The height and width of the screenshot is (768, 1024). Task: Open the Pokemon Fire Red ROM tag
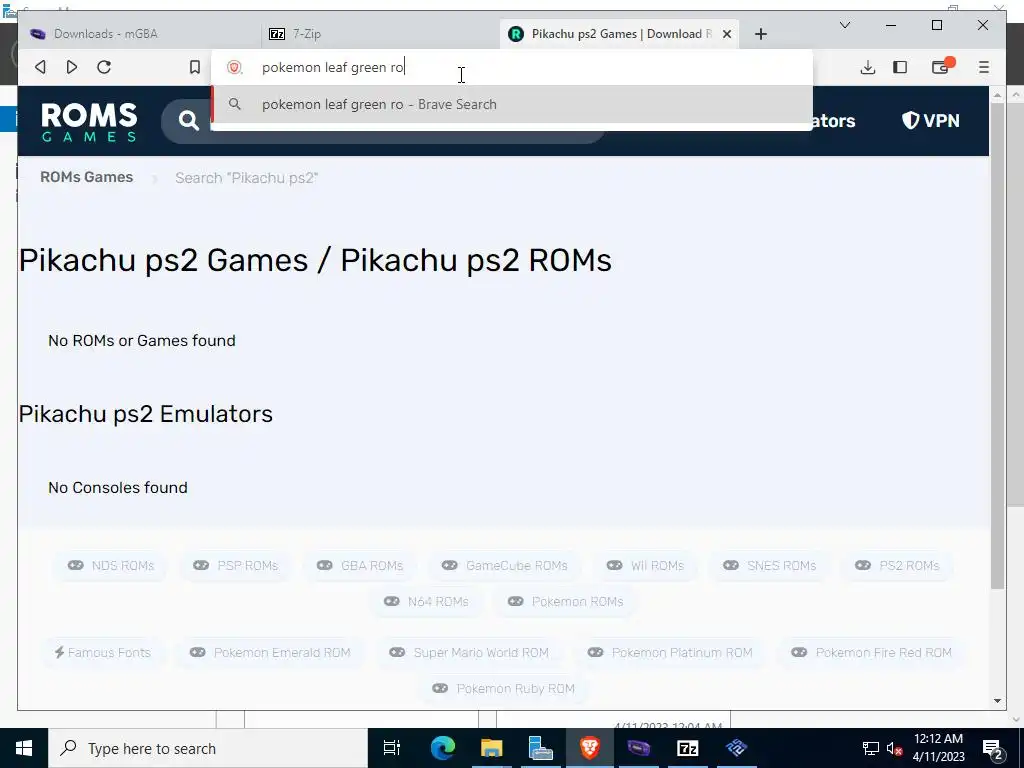871,652
